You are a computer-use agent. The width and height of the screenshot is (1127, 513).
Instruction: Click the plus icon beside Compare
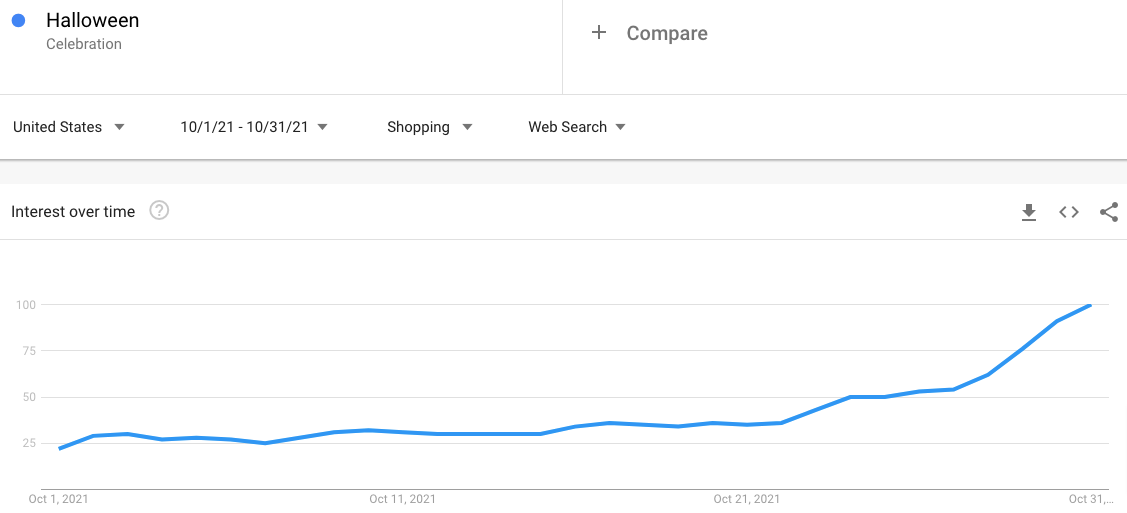click(599, 32)
